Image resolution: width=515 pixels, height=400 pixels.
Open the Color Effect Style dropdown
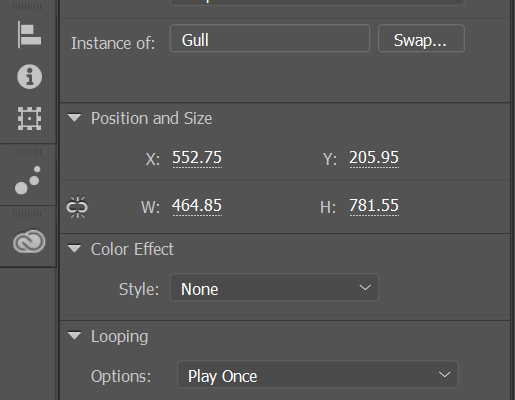pyautogui.click(x=274, y=288)
